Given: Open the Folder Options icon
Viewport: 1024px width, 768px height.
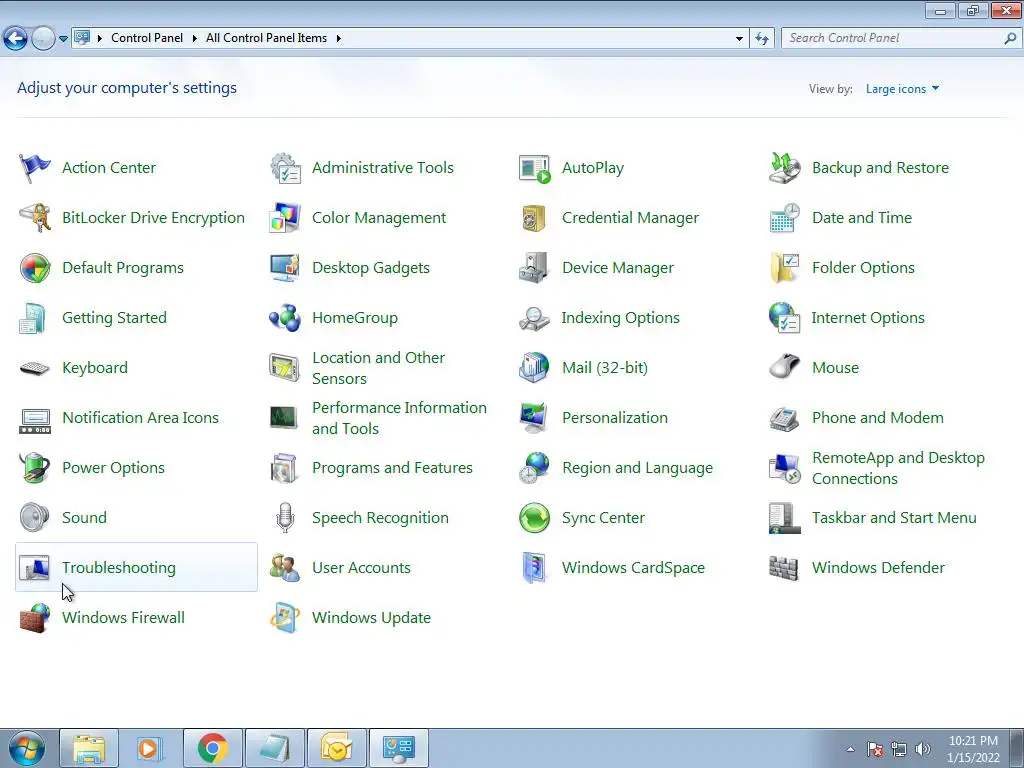Looking at the screenshot, I should tap(784, 268).
